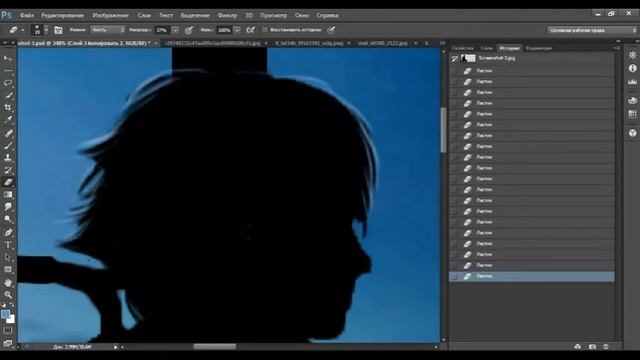Enable the Erase to History checkbox

click(x=265, y=30)
